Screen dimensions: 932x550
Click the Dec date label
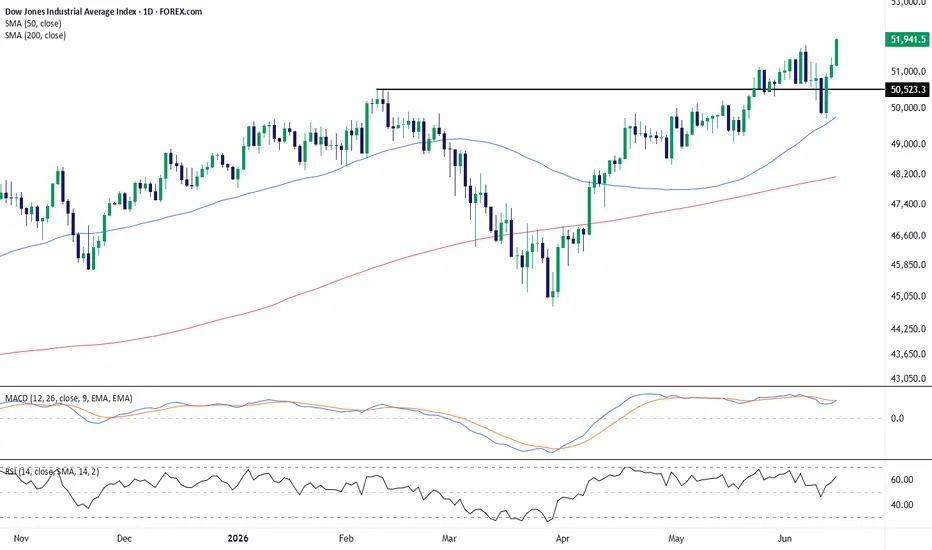pyautogui.click(x=124, y=539)
